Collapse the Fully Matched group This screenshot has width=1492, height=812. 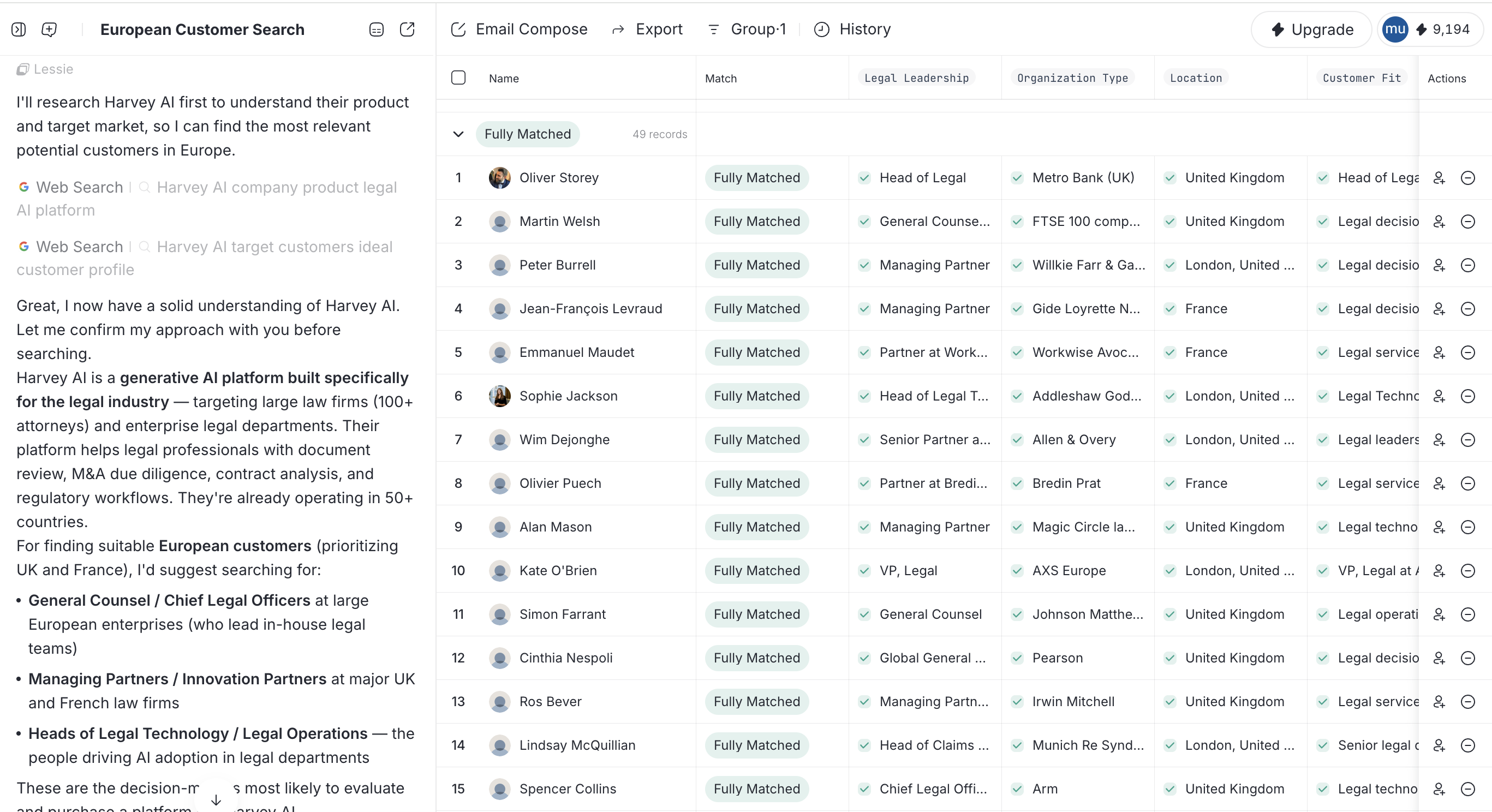pos(458,134)
